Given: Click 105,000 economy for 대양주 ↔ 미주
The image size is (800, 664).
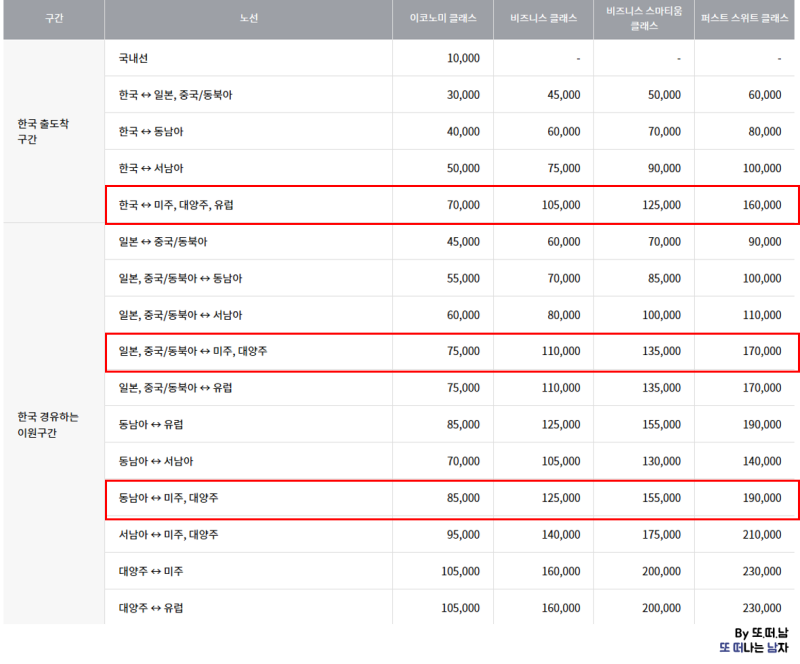Looking at the screenshot, I should pyautogui.click(x=460, y=572).
